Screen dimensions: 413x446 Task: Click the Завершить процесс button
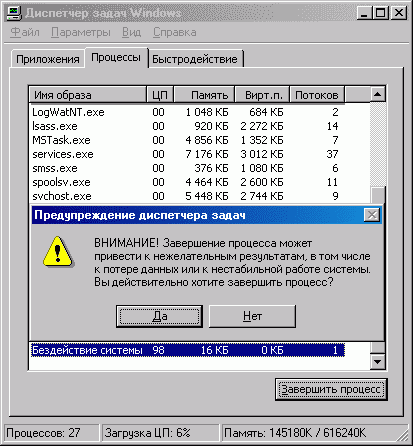(331, 389)
